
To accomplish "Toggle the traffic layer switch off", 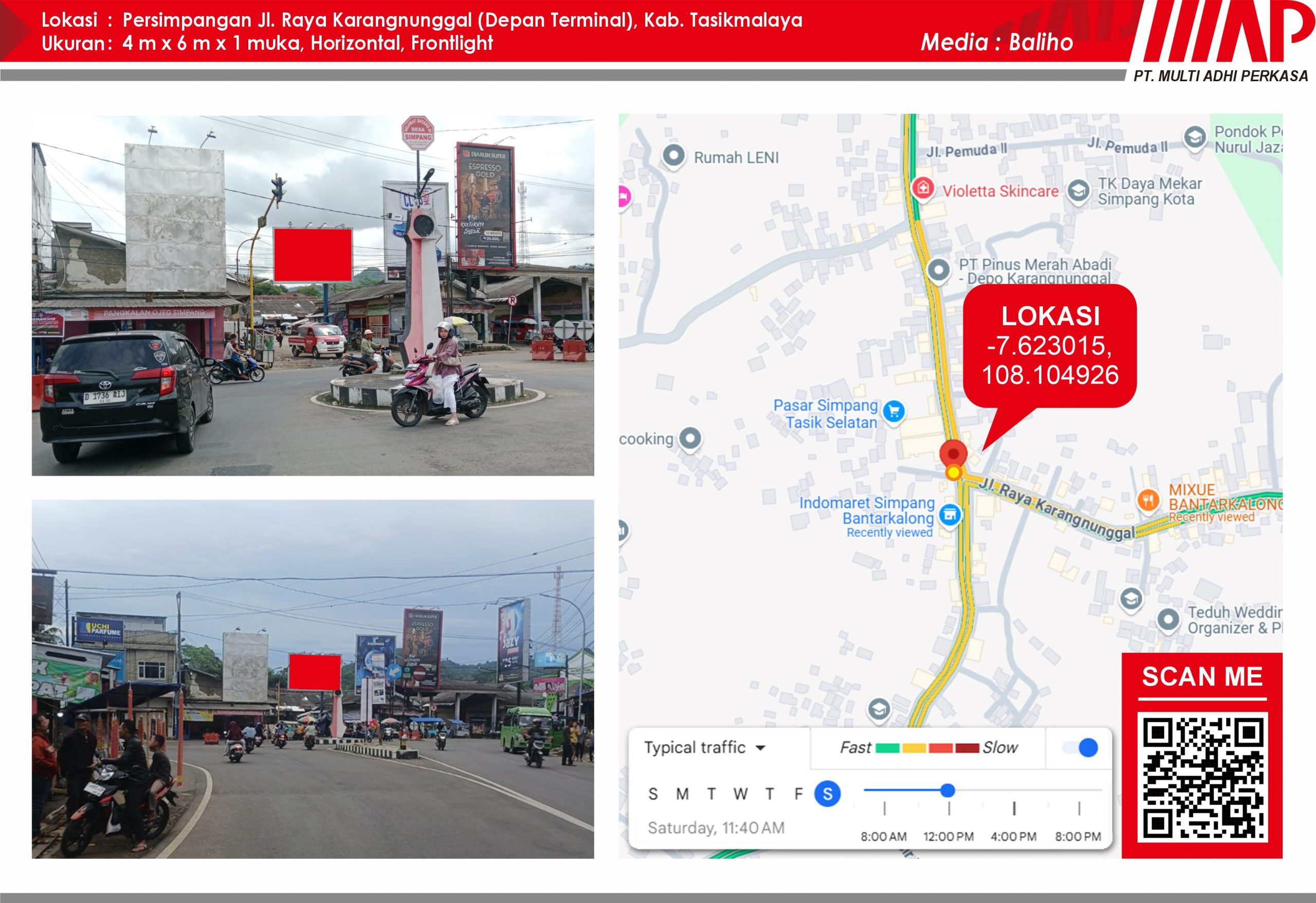I will tap(1080, 747).
